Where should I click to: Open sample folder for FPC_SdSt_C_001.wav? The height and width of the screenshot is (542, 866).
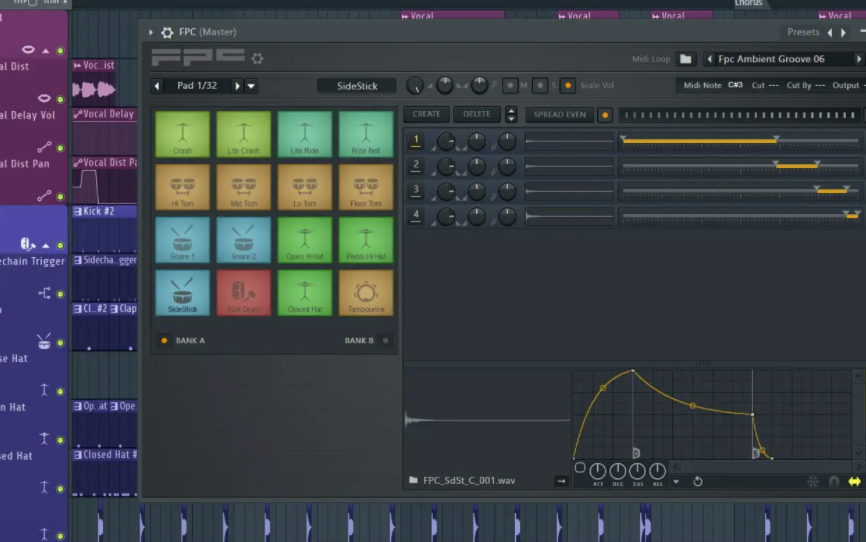coord(413,480)
